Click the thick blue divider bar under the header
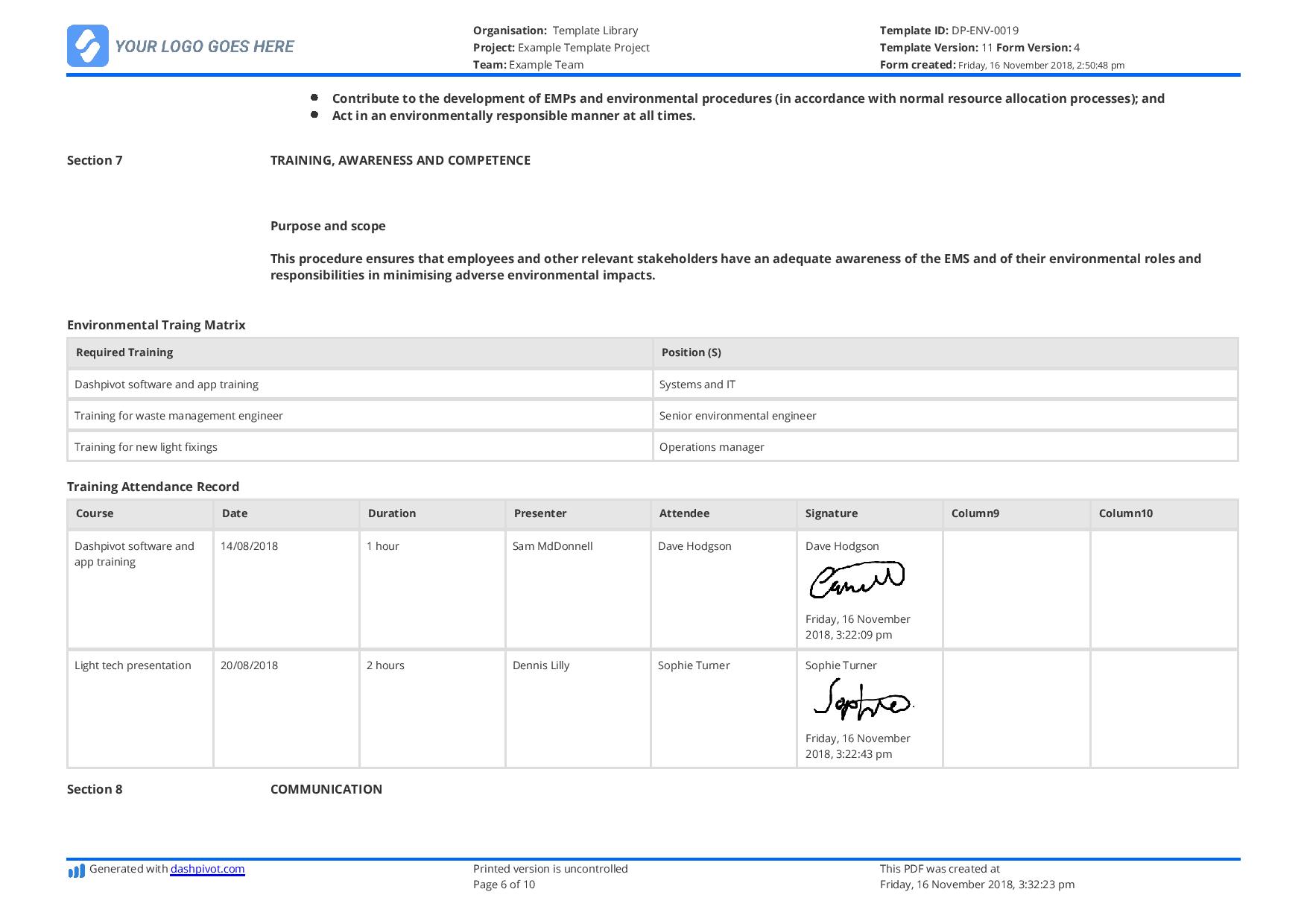The image size is (1307, 924). tap(653, 75)
